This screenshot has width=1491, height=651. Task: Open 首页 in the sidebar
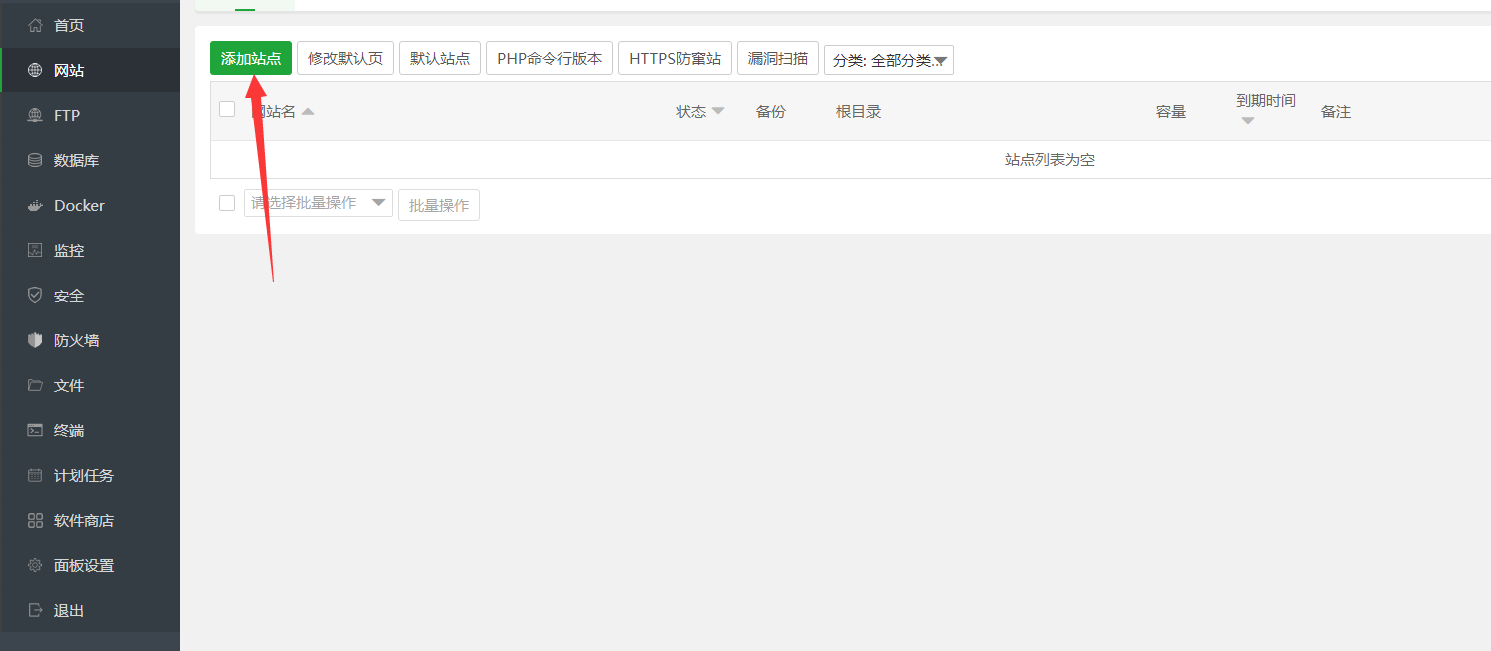90,25
